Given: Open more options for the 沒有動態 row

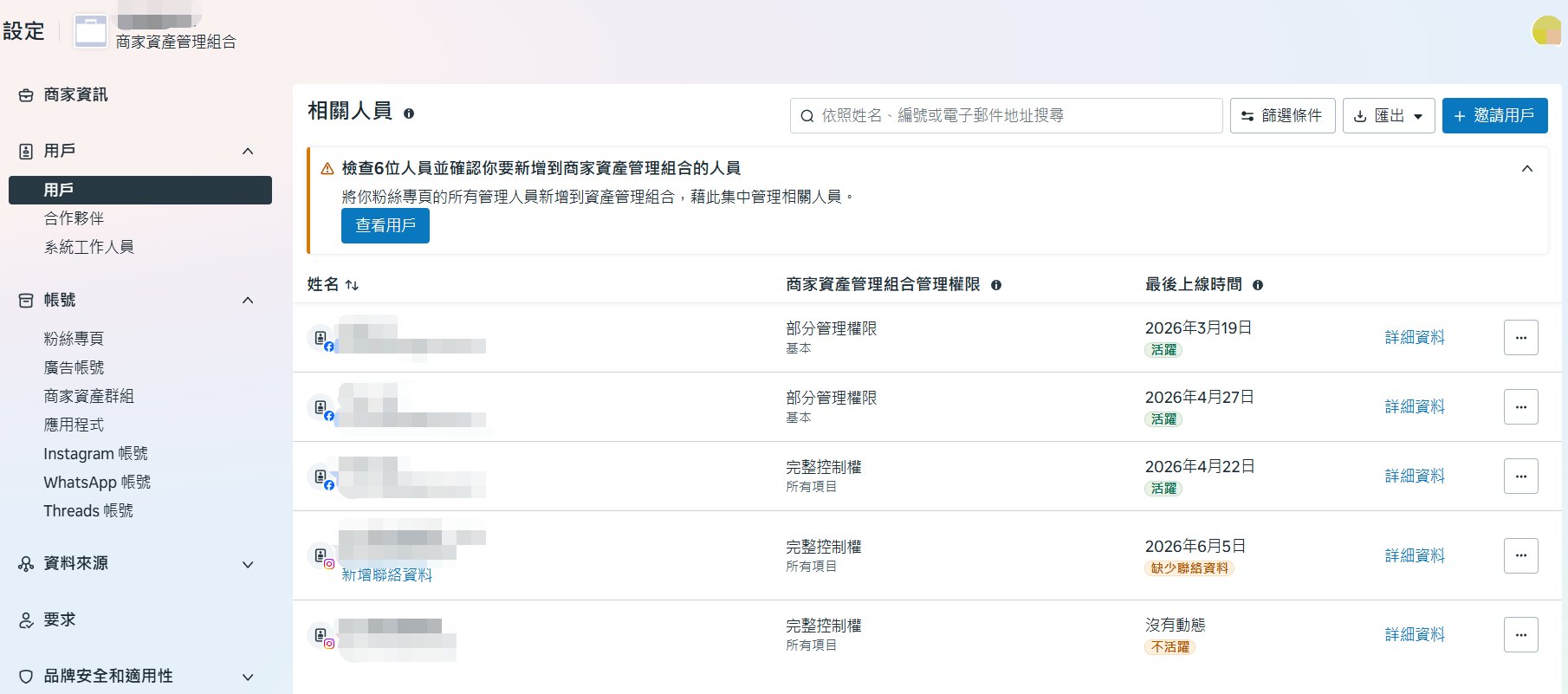Looking at the screenshot, I should pos(1521,635).
